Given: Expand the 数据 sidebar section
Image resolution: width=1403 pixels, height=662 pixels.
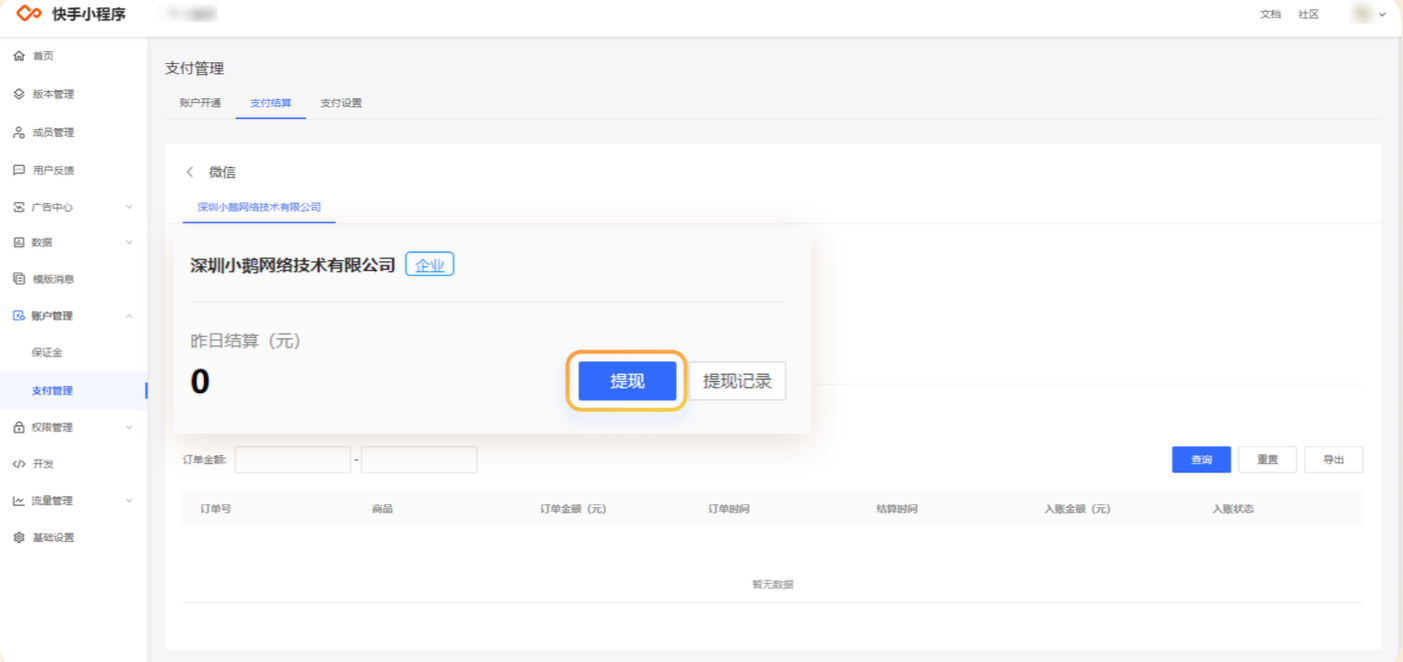Looking at the screenshot, I should (129, 242).
